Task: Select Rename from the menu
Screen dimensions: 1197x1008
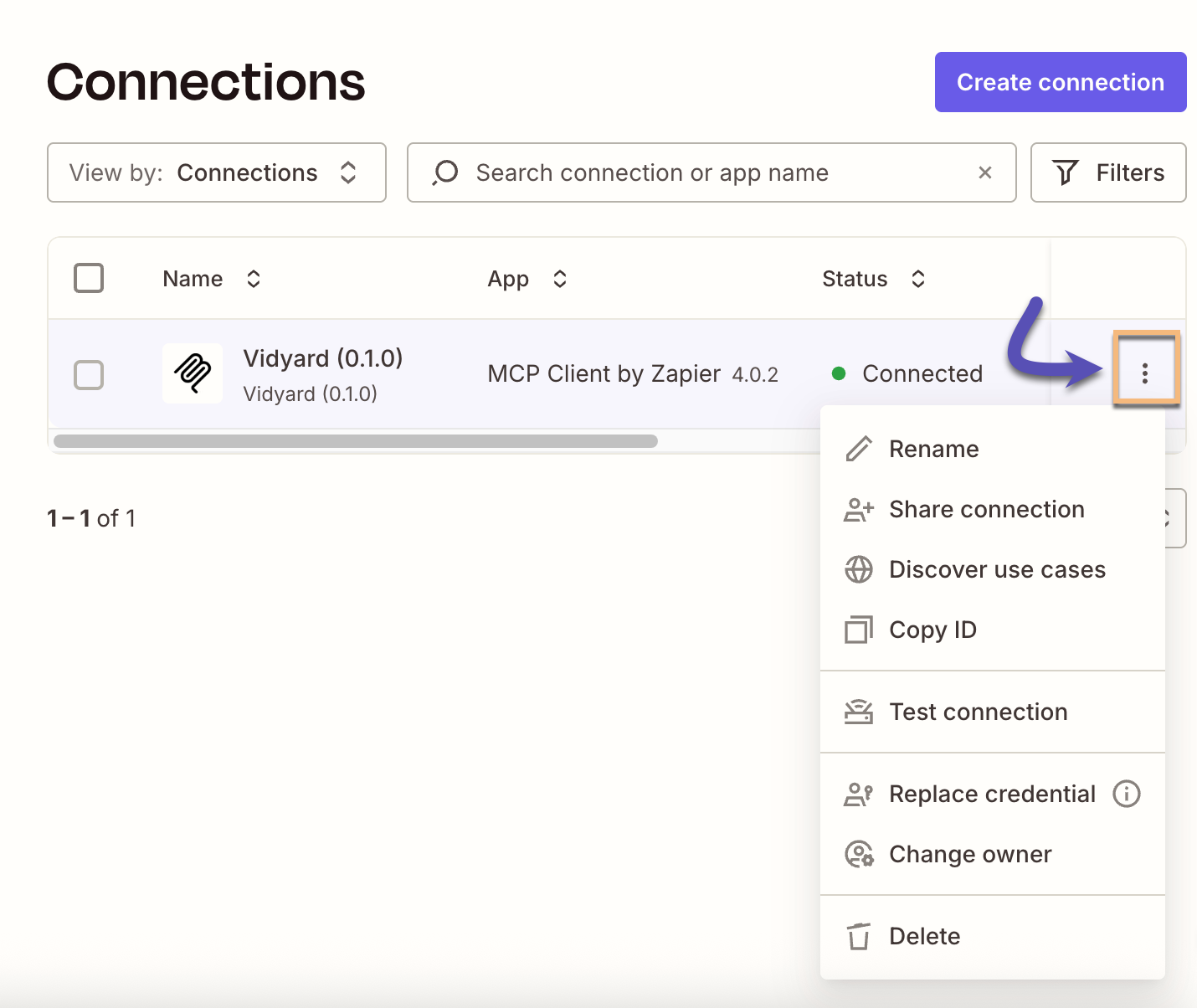Action: pos(993,449)
